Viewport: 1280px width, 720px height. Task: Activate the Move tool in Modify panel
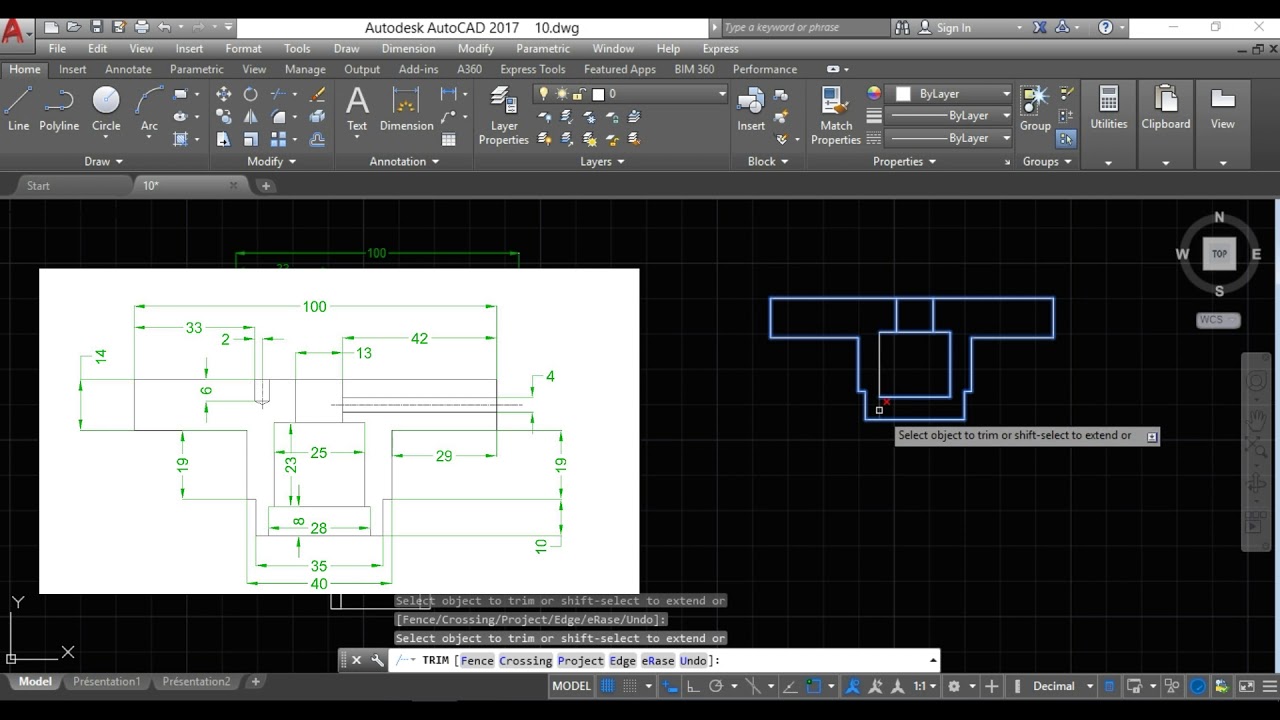point(223,94)
